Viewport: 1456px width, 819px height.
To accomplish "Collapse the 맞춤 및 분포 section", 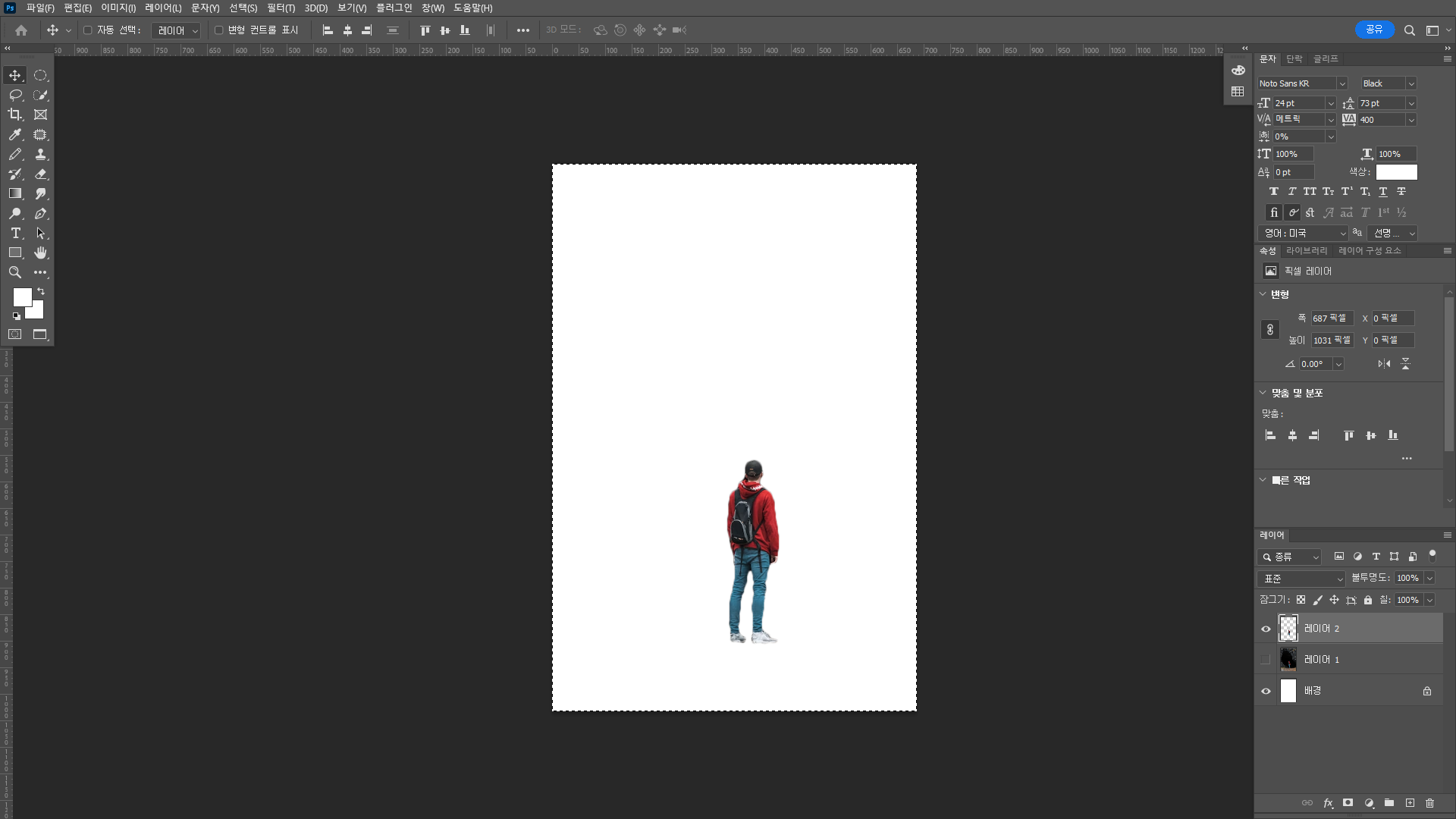I will point(1263,393).
